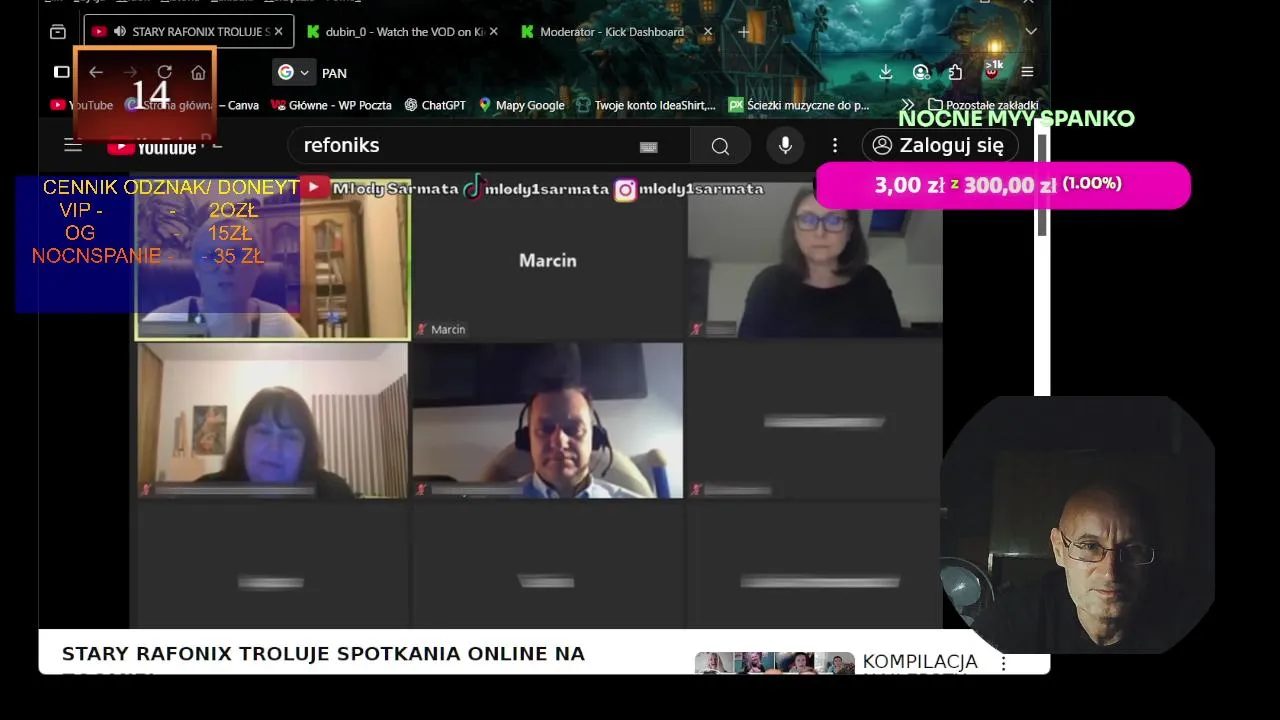
Task: Toggle the browser sidebar panel icon
Action: 62,72
